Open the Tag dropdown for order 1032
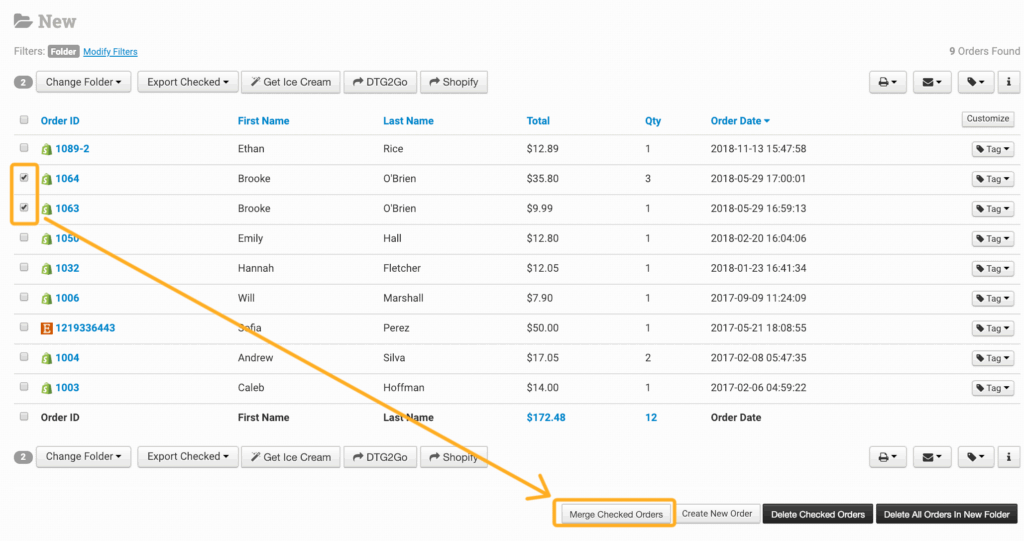This screenshot has width=1024, height=541. [992, 268]
